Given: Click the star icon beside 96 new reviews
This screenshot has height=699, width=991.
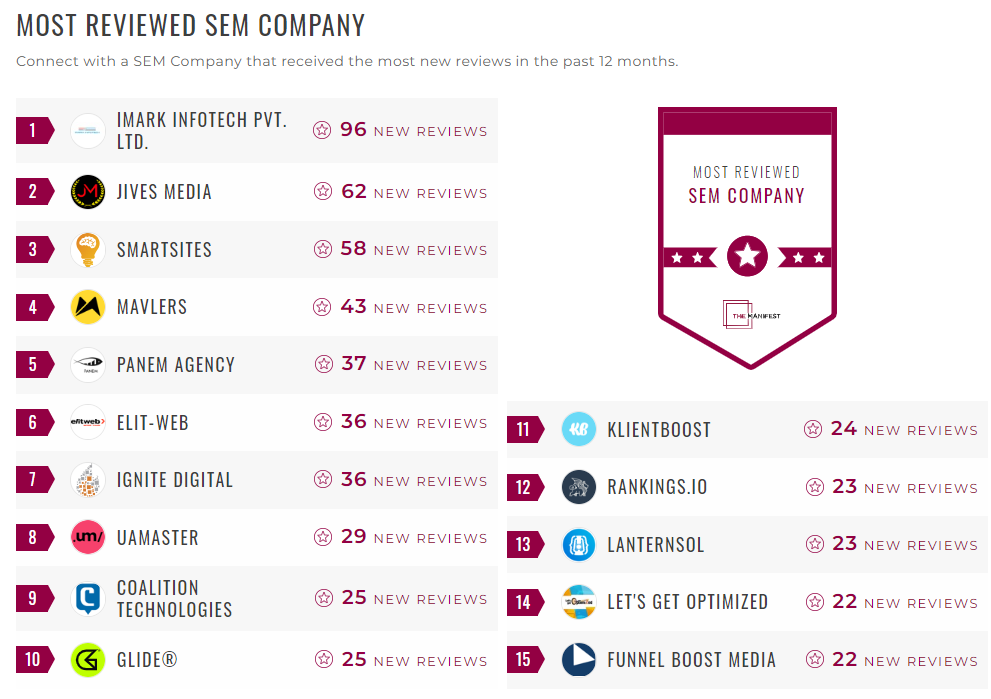Looking at the screenshot, I should tap(322, 130).
